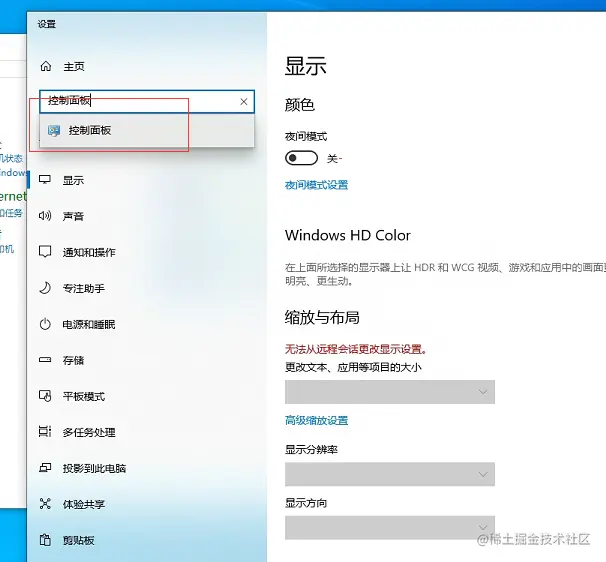Select 通知和操作 in the sidebar
The height and width of the screenshot is (562, 606).
tap(89, 252)
